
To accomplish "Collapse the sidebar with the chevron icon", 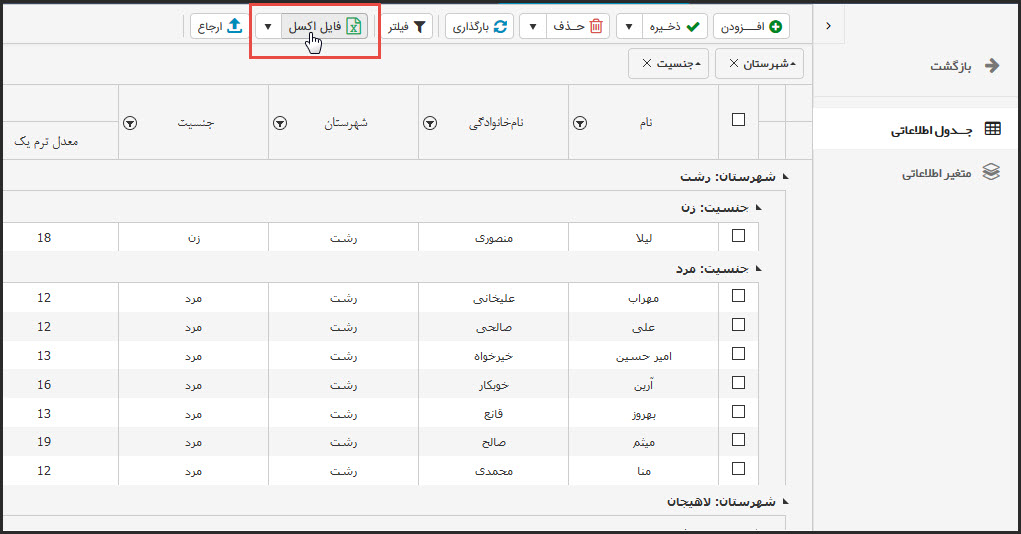I will point(828,25).
